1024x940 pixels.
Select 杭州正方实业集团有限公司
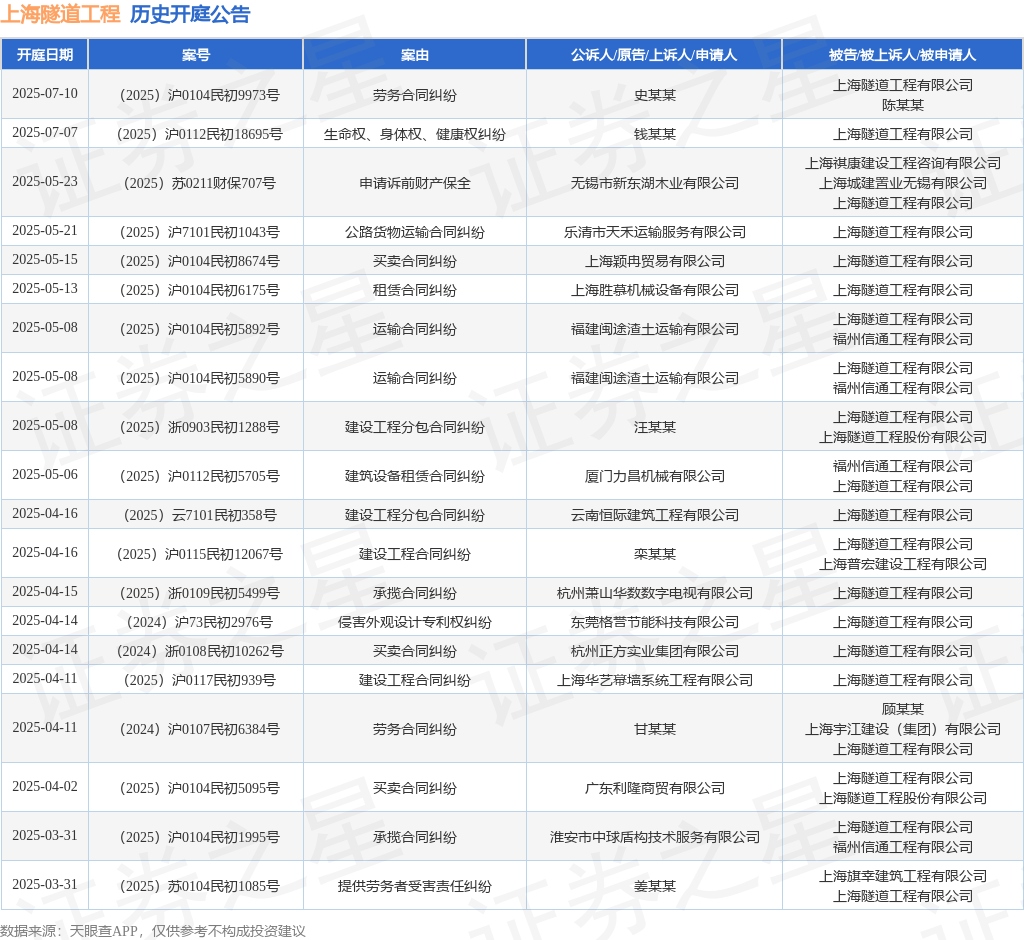(654, 651)
